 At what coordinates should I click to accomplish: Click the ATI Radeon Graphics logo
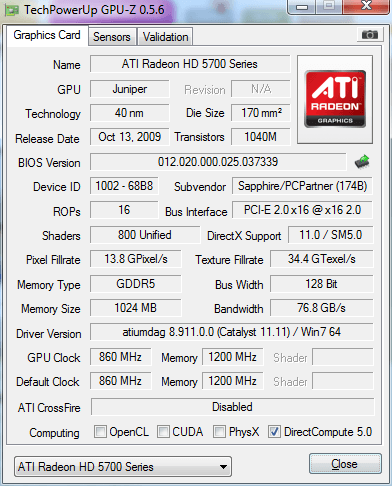(335, 99)
